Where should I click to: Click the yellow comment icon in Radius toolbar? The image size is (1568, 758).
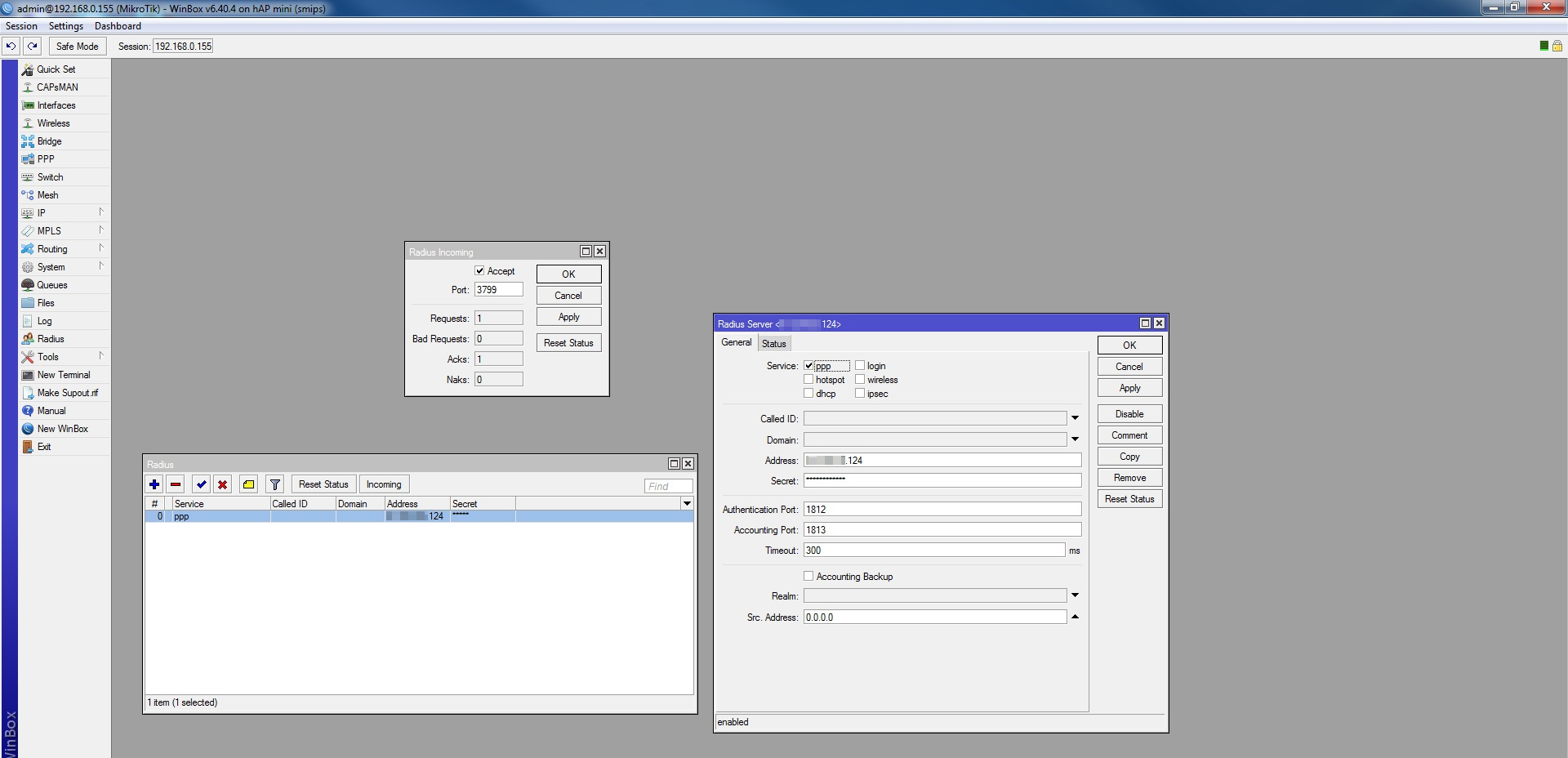[249, 484]
